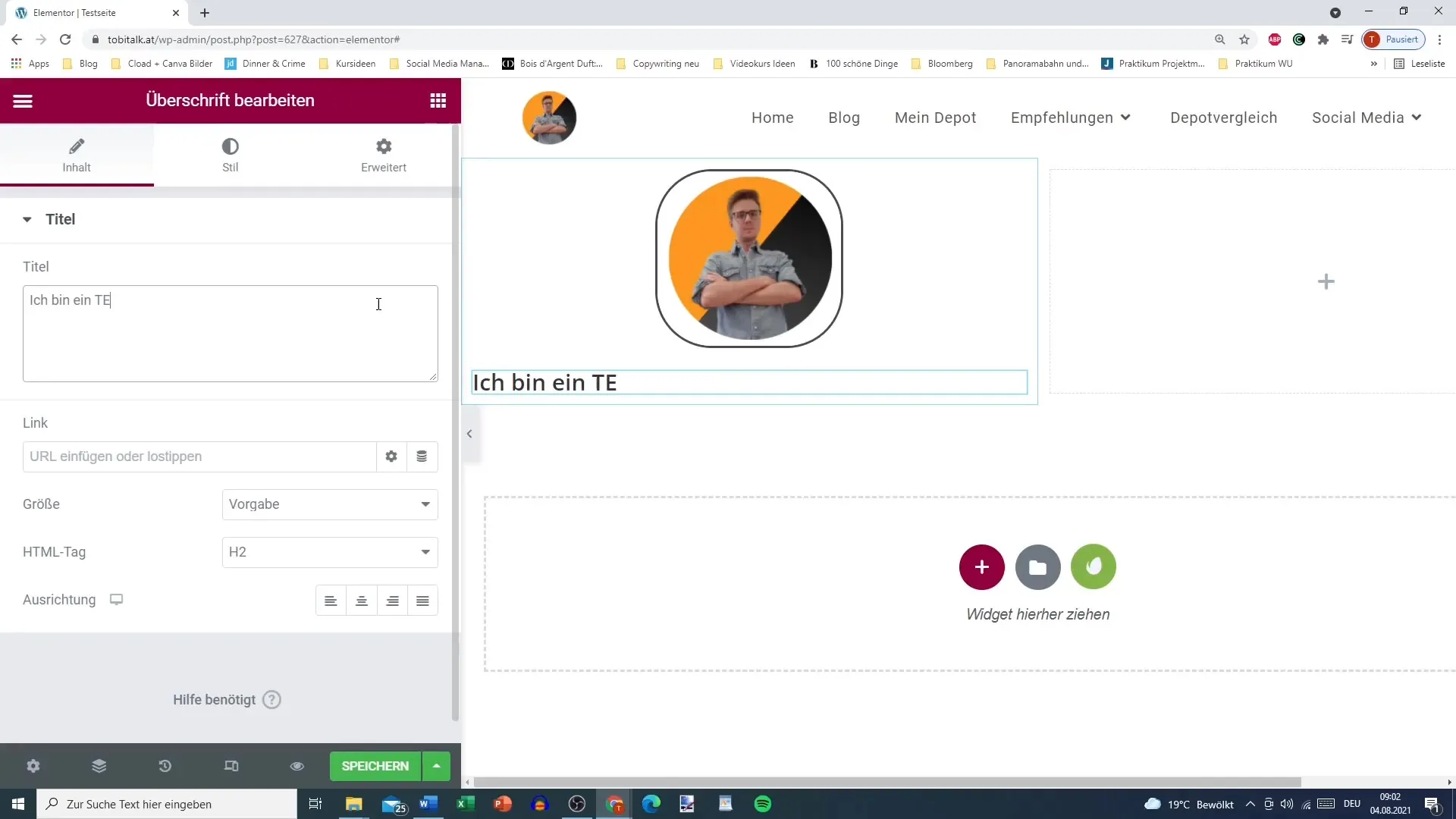1456x819 pixels.
Task: Open template library folder button
Action: pyautogui.click(x=1037, y=566)
